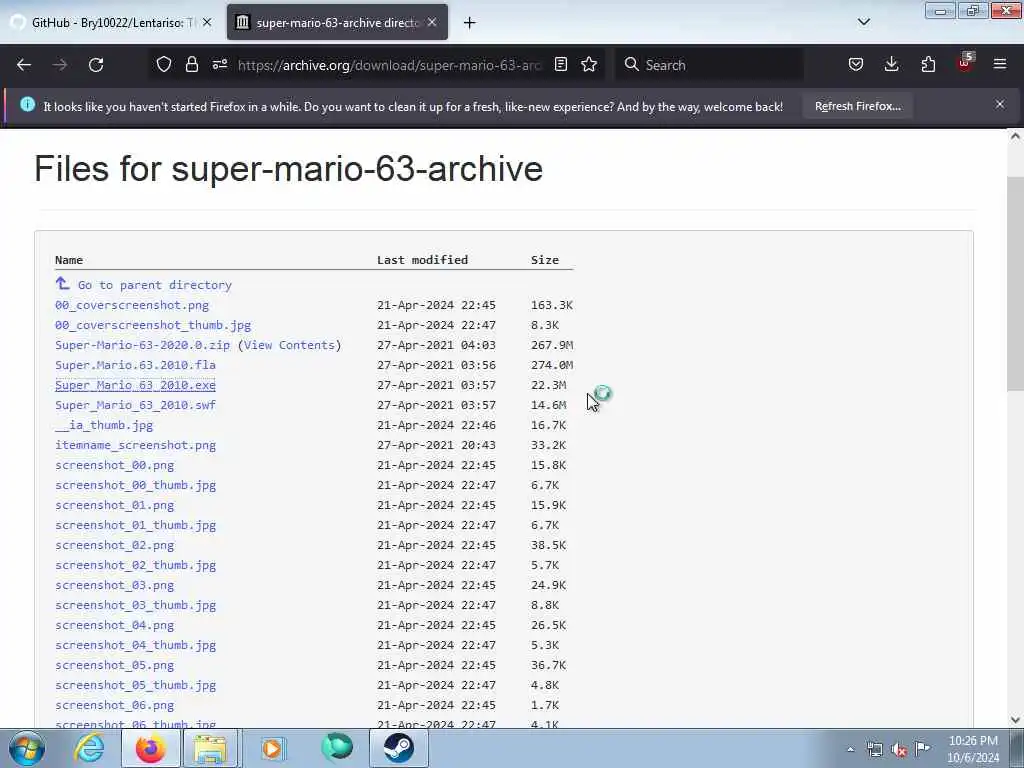Select the super-mario-63-archive directory tab

point(337,23)
